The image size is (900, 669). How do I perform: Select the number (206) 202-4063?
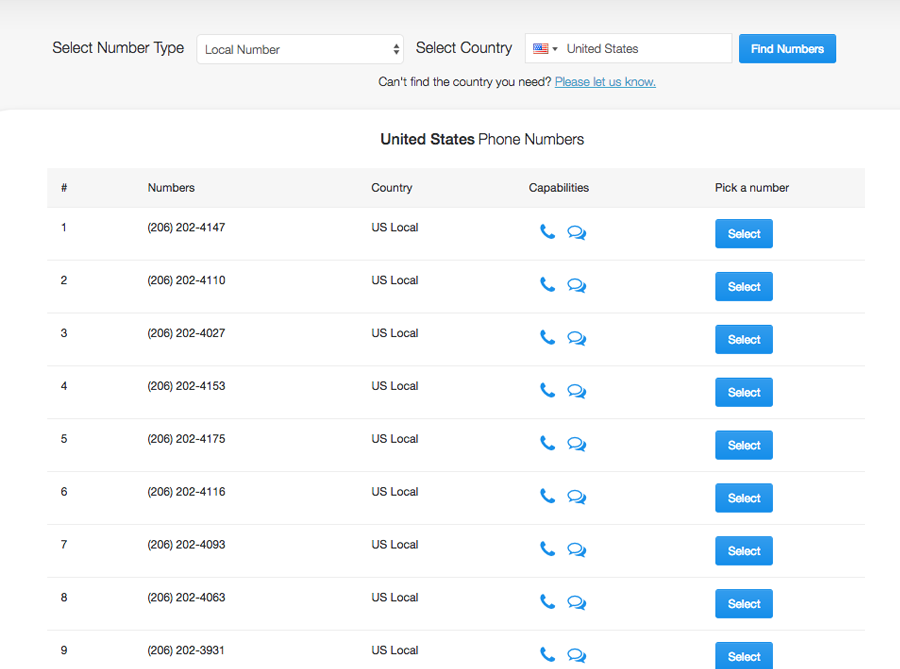[x=743, y=603]
